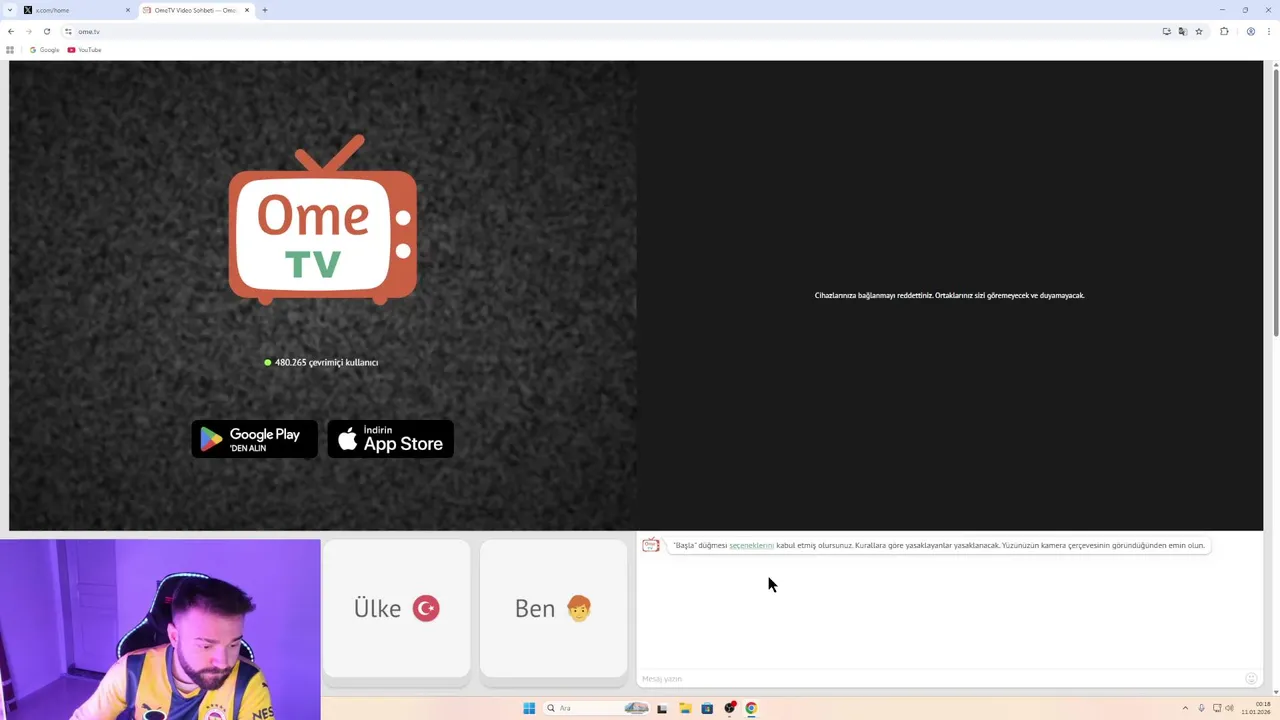Switch to the x.com/home tab
The height and width of the screenshot is (720, 1280).
(x=77, y=10)
